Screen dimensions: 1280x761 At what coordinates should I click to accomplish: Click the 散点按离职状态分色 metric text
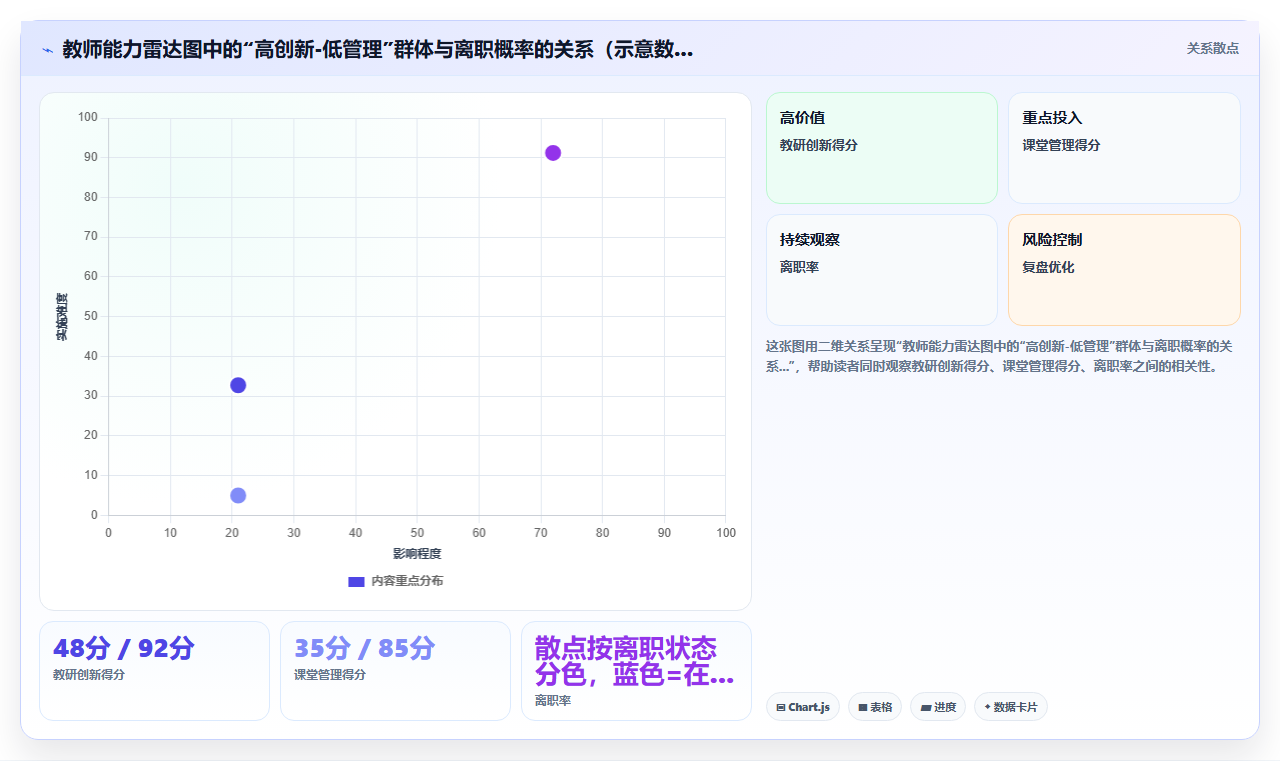point(634,661)
